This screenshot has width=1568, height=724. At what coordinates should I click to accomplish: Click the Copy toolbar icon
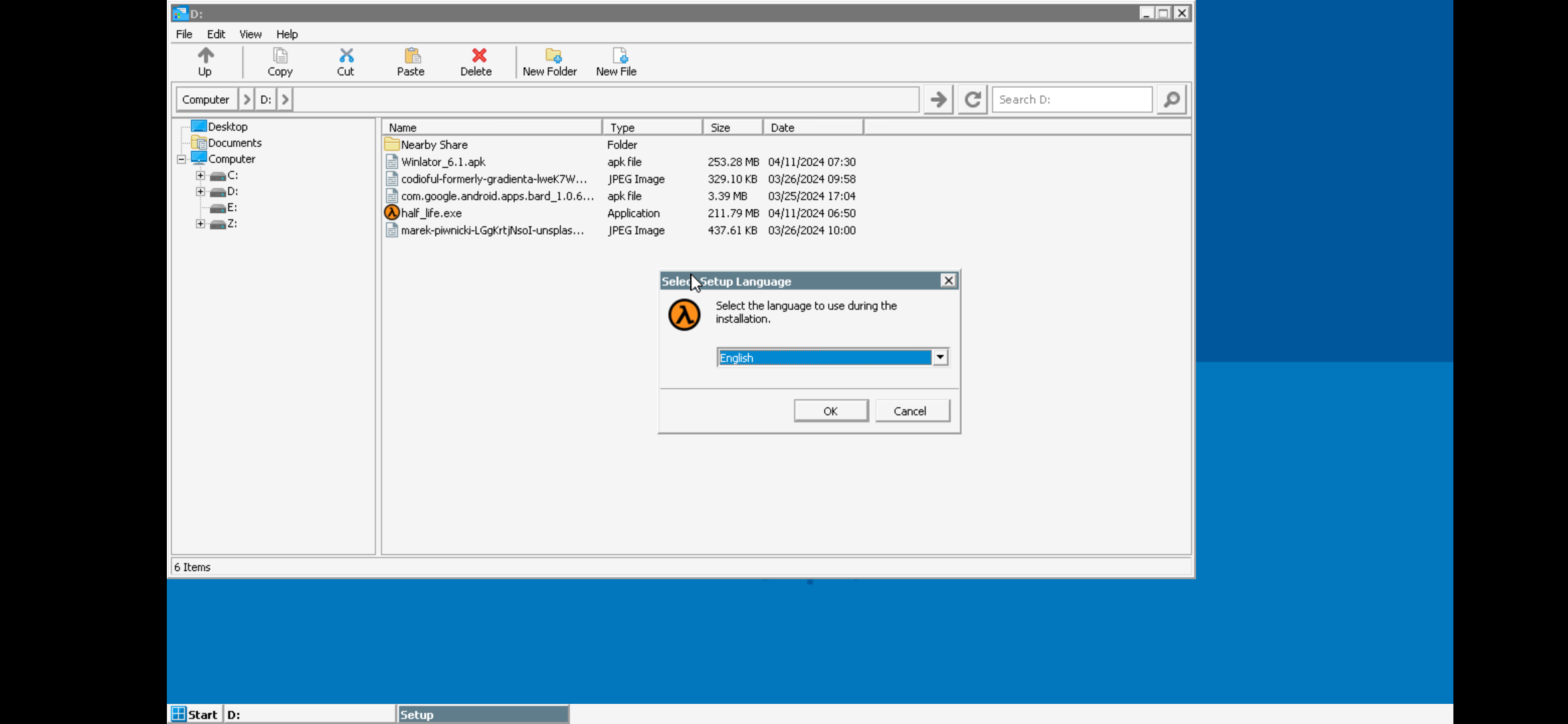tap(279, 61)
